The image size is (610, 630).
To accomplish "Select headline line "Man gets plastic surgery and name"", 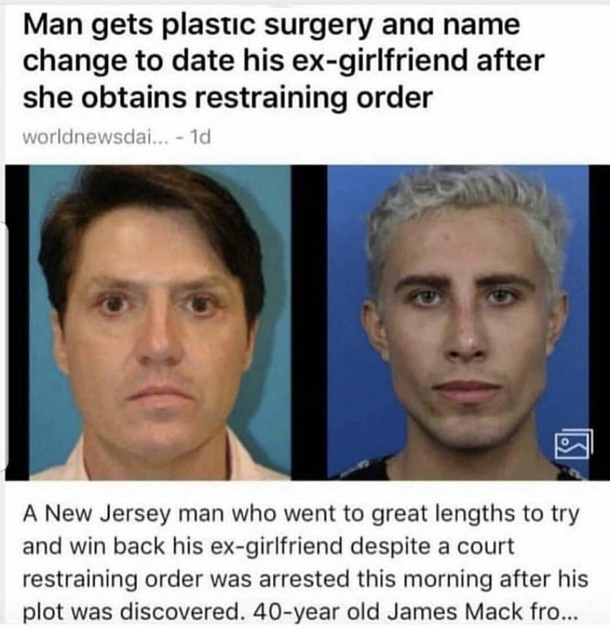I will (271, 25).
